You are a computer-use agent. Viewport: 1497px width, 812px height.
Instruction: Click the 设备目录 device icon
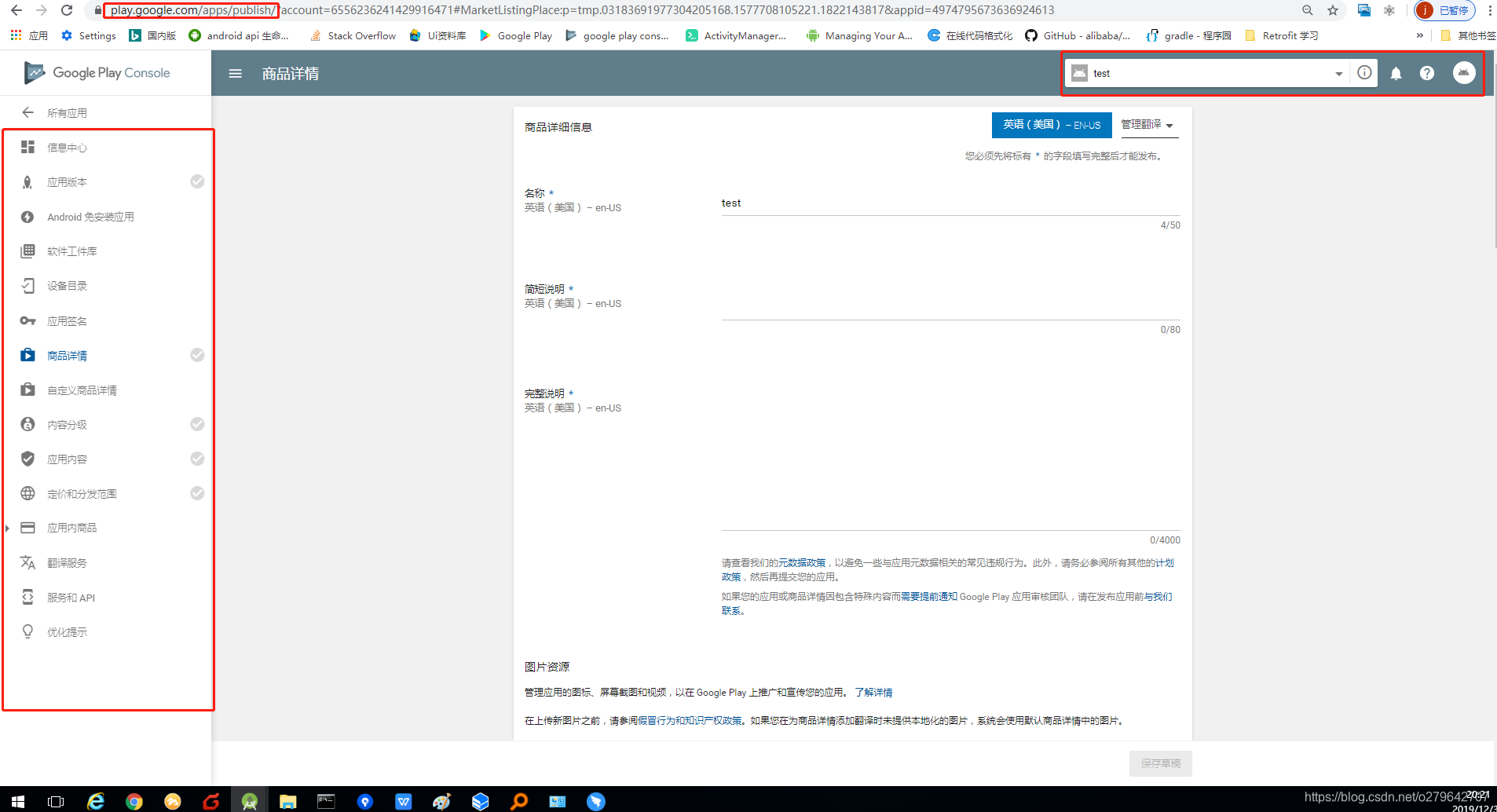point(28,286)
